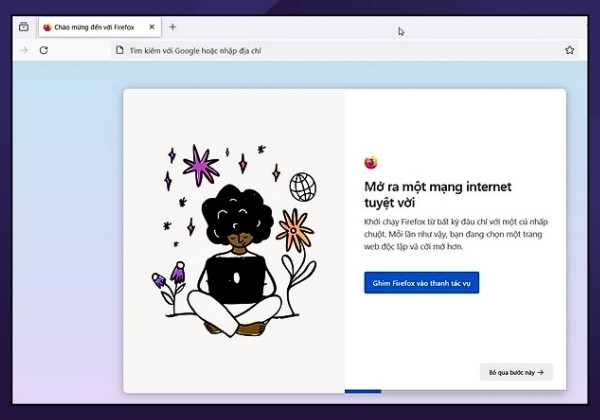Open the Firefox View icon in tab bar
600x420 pixels.
[x=24, y=27]
